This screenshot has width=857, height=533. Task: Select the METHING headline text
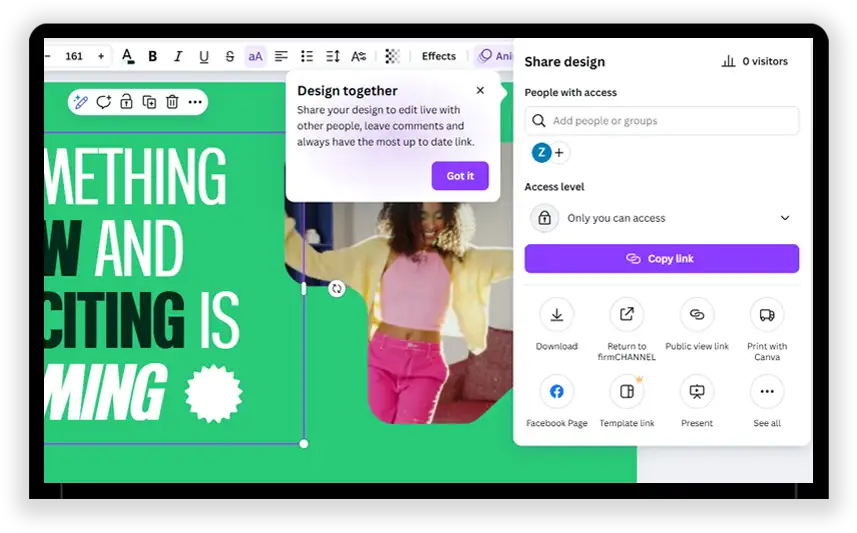click(136, 176)
